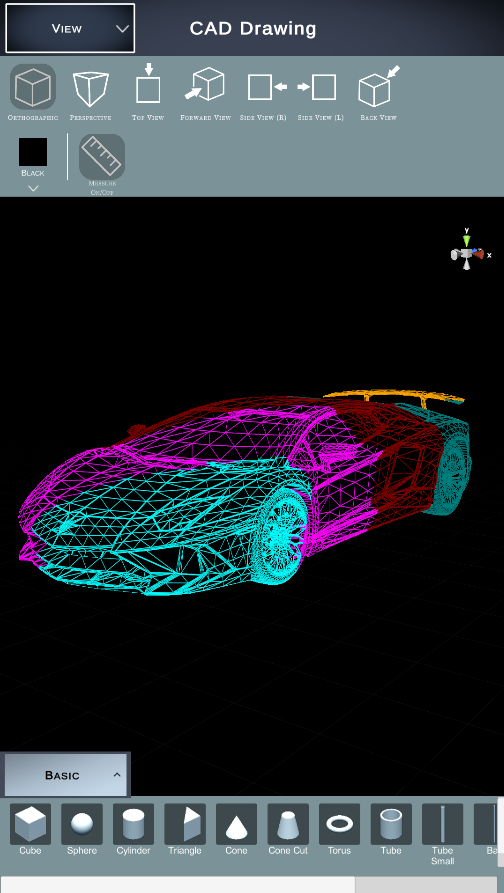504x893 pixels.
Task: Add a Cone shape
Action: (x=236, y=824)
